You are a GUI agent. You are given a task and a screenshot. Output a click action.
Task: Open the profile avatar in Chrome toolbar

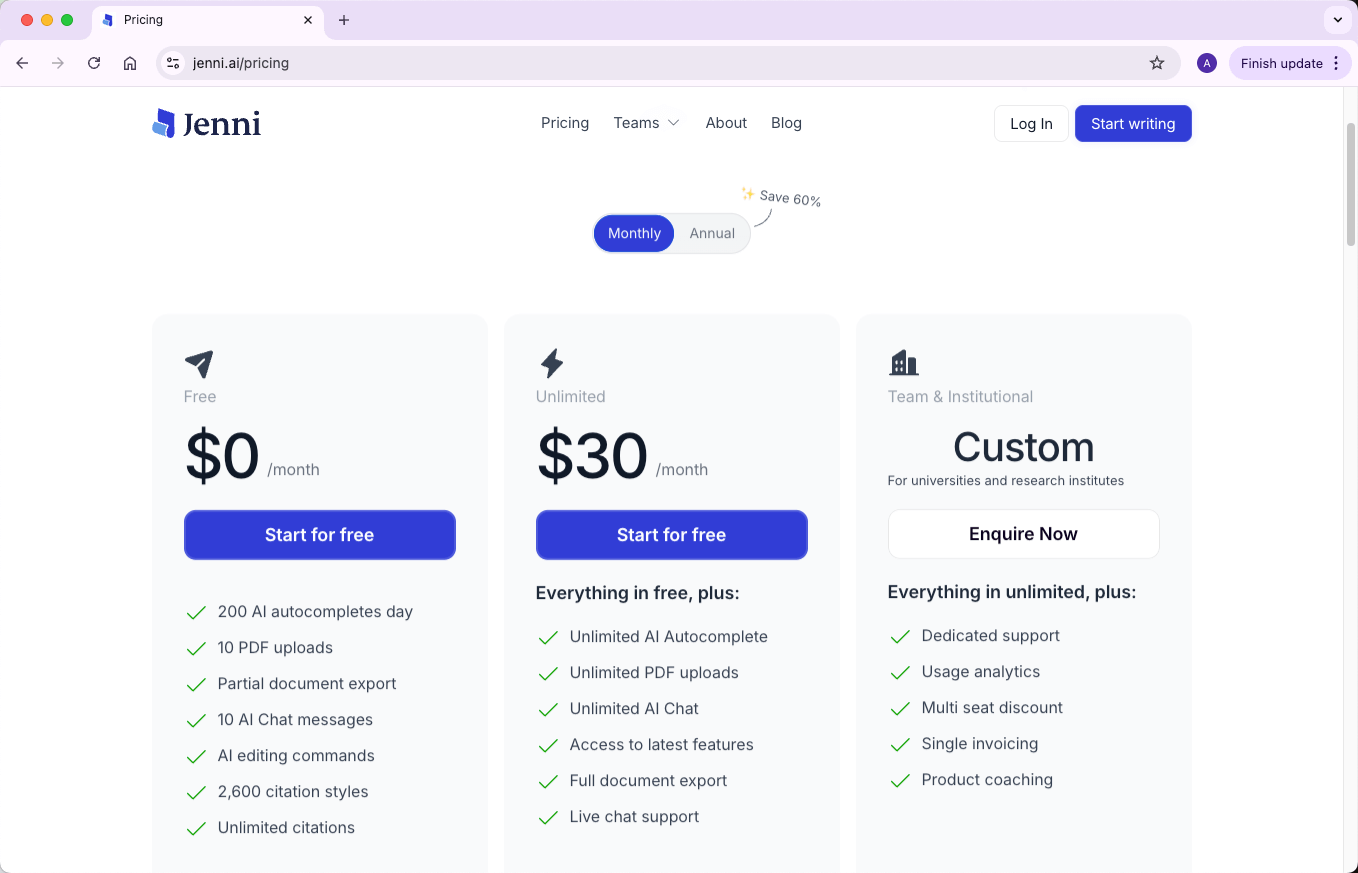click(1207, 63)
